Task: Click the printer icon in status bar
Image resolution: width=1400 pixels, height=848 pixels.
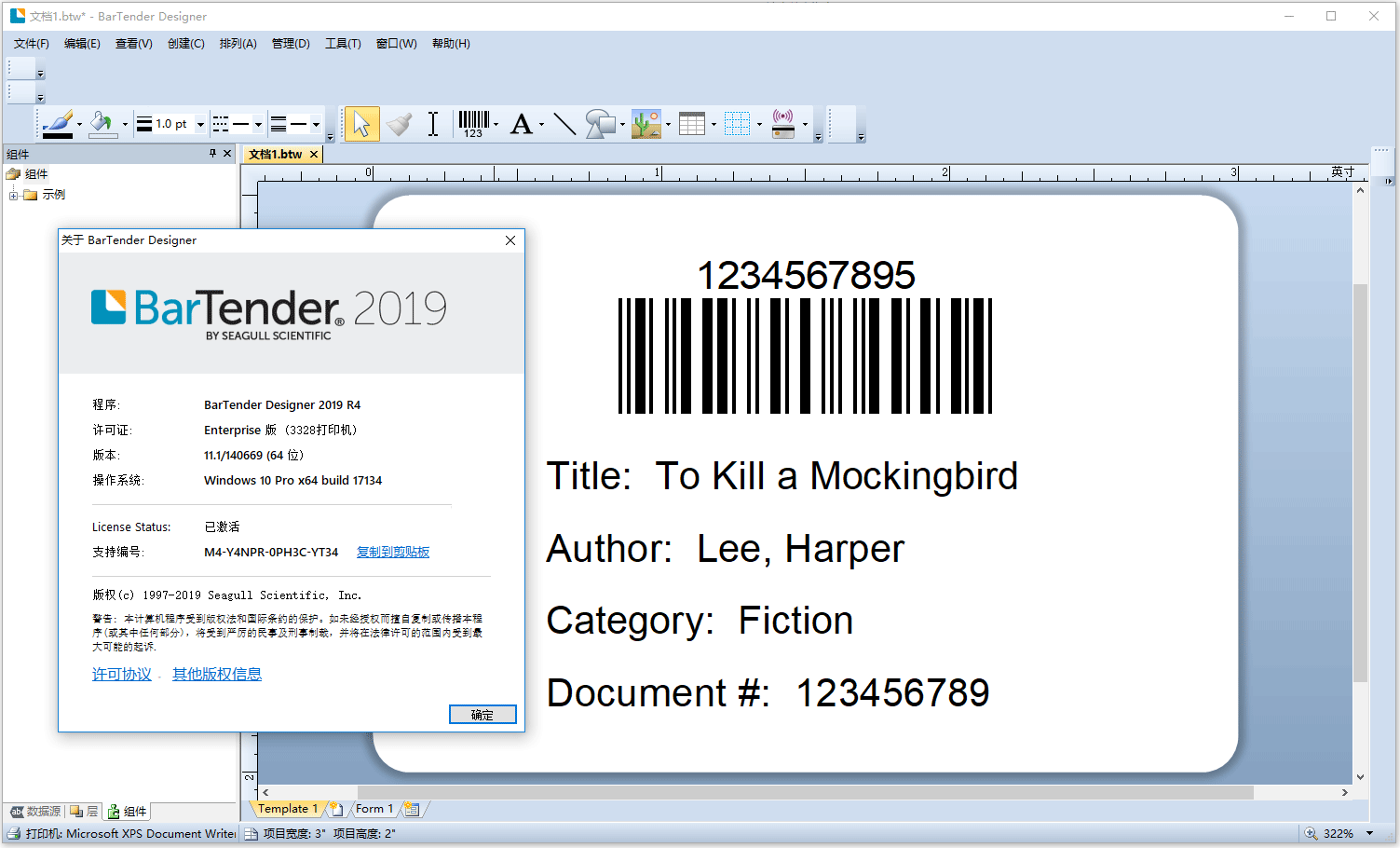Action: tap(14, 834)
